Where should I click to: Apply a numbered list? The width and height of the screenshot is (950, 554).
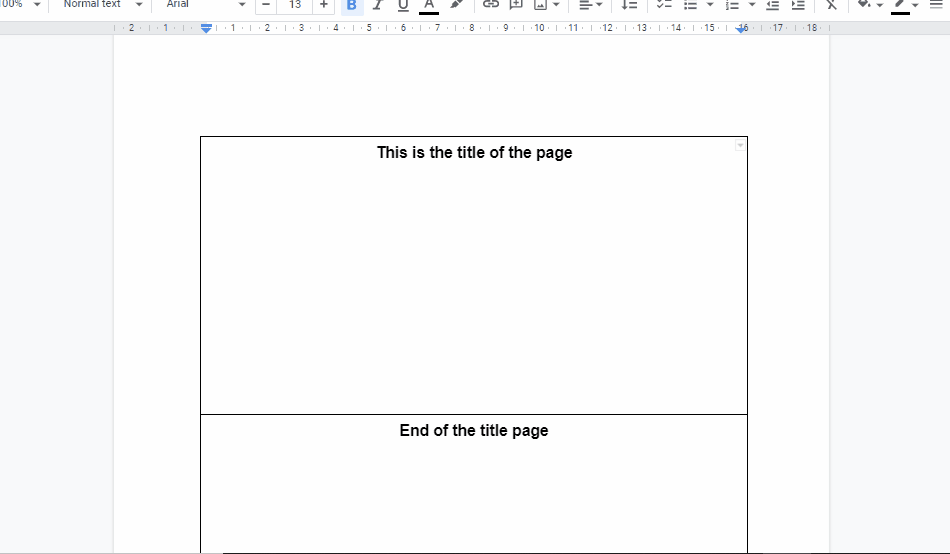[732, 5]
